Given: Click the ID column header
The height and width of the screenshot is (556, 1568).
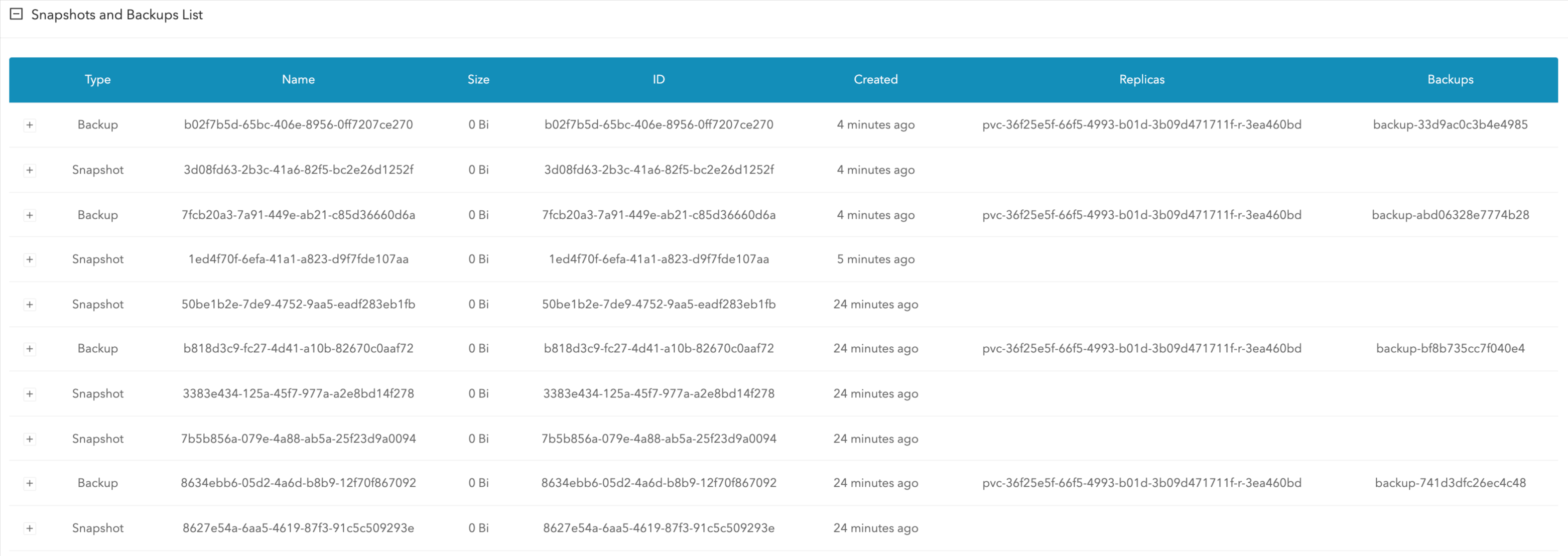Looking at the screenshot, I should (x=659, y=79).
